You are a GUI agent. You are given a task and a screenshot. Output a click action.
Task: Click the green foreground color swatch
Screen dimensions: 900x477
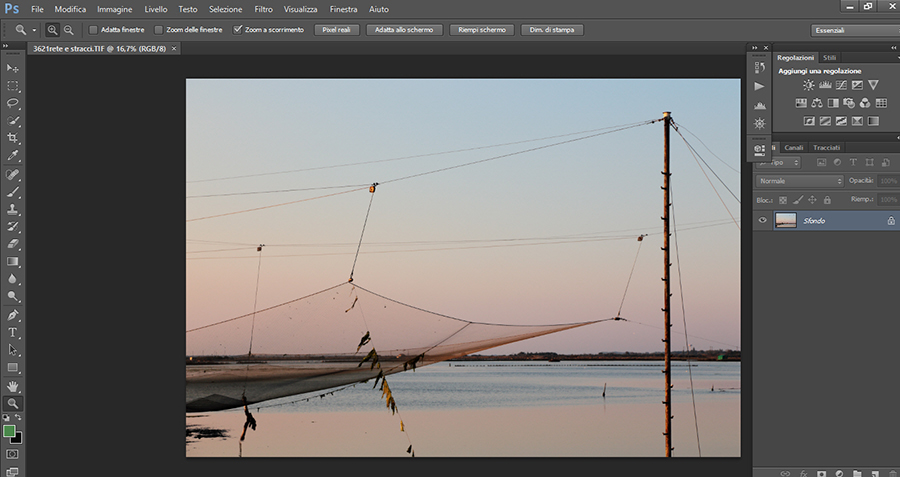coord(9,431)
